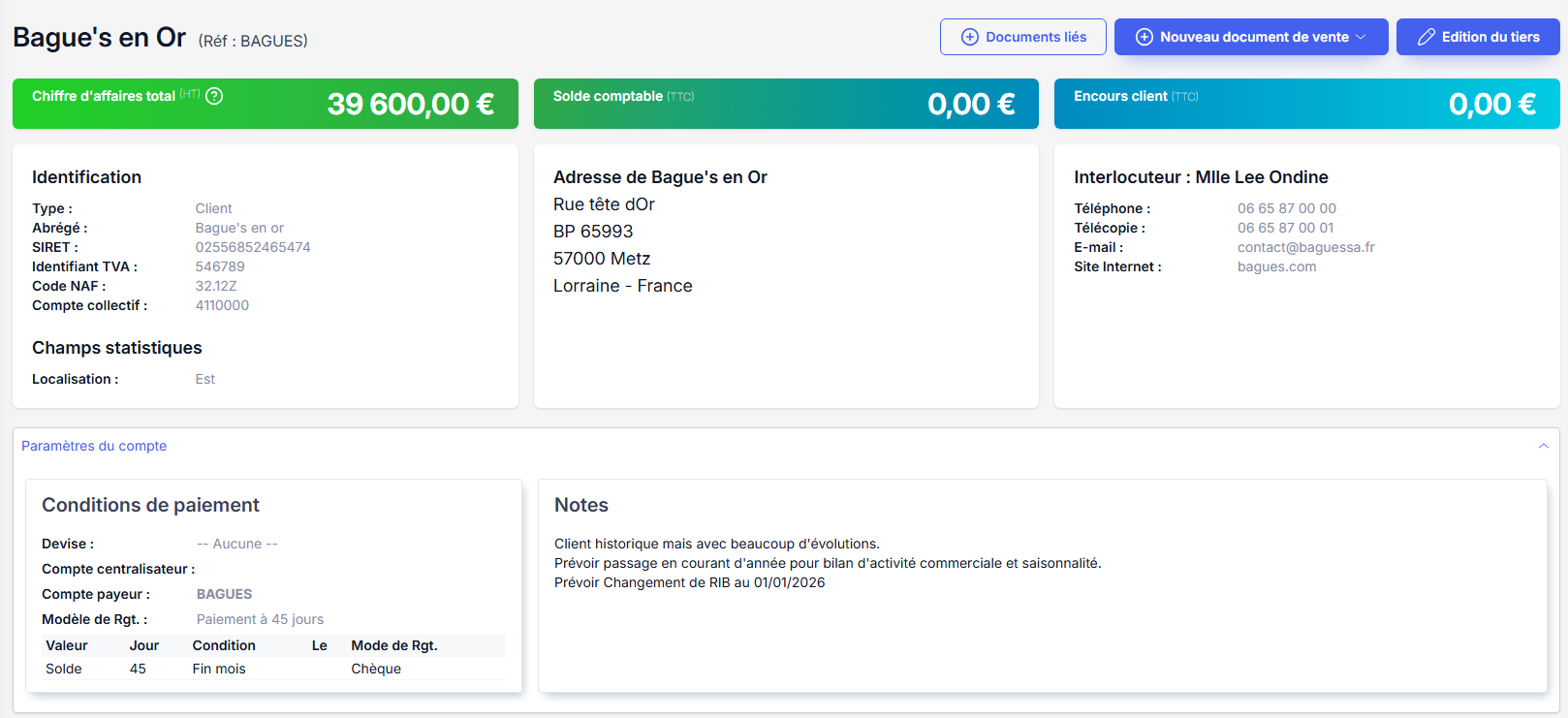1568x718 pixels.
Task: Open the Nouveau document de vente dropdown
Action: click(x=1251, y=37)
